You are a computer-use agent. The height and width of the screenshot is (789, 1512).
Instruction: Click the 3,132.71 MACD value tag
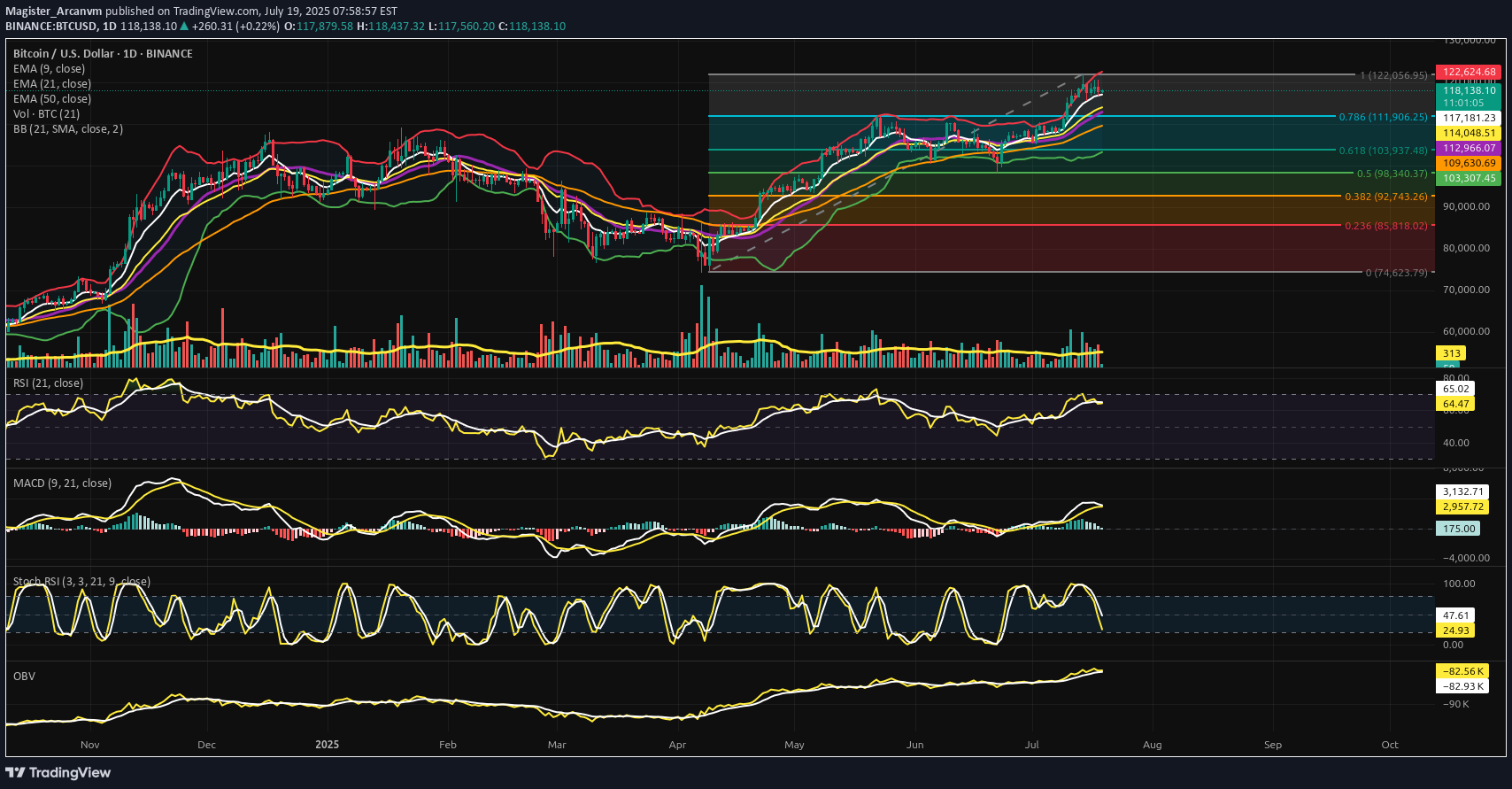[1462, 491]
